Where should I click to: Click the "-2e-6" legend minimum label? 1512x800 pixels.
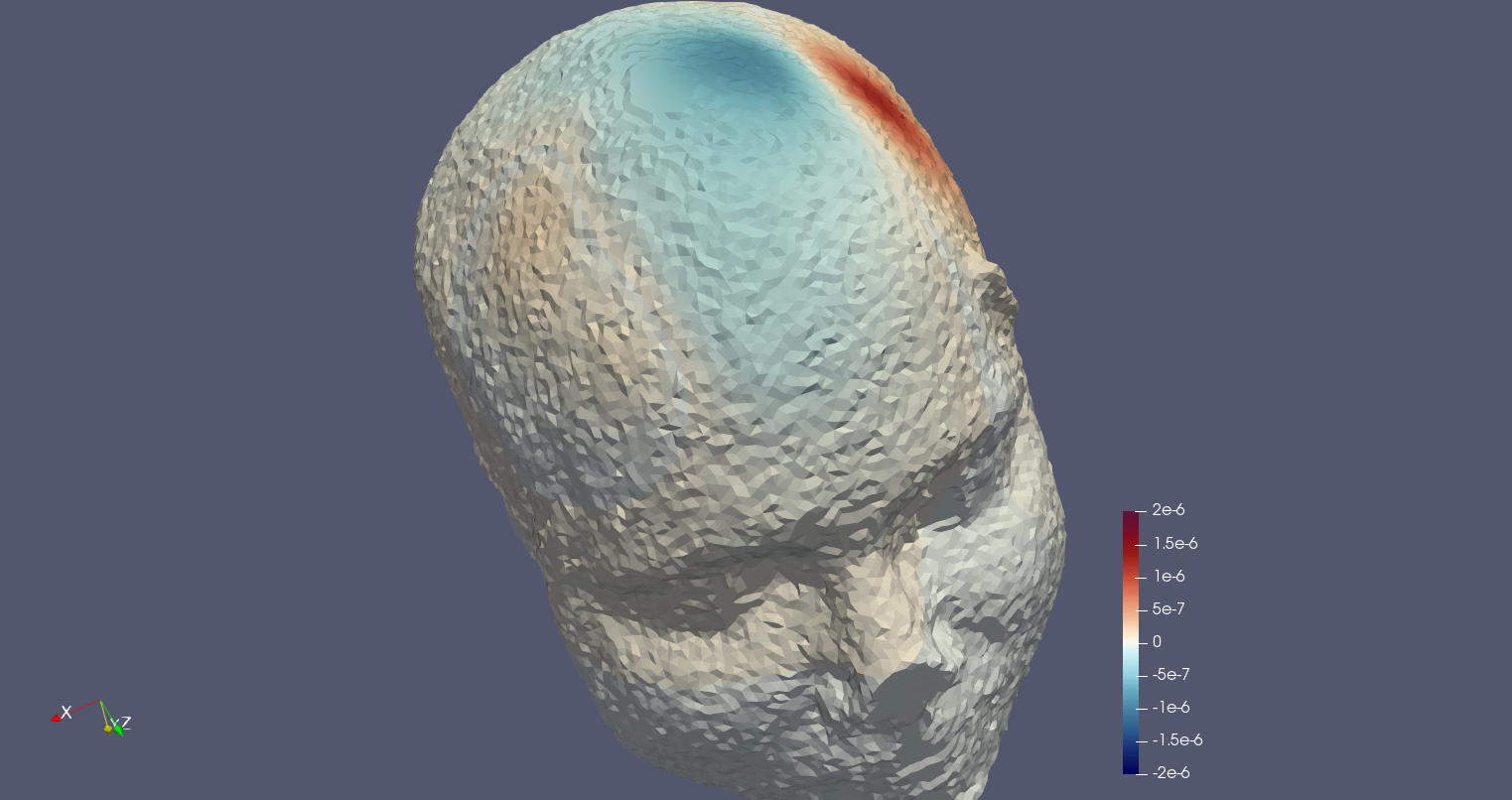[x=1171, y=772]
